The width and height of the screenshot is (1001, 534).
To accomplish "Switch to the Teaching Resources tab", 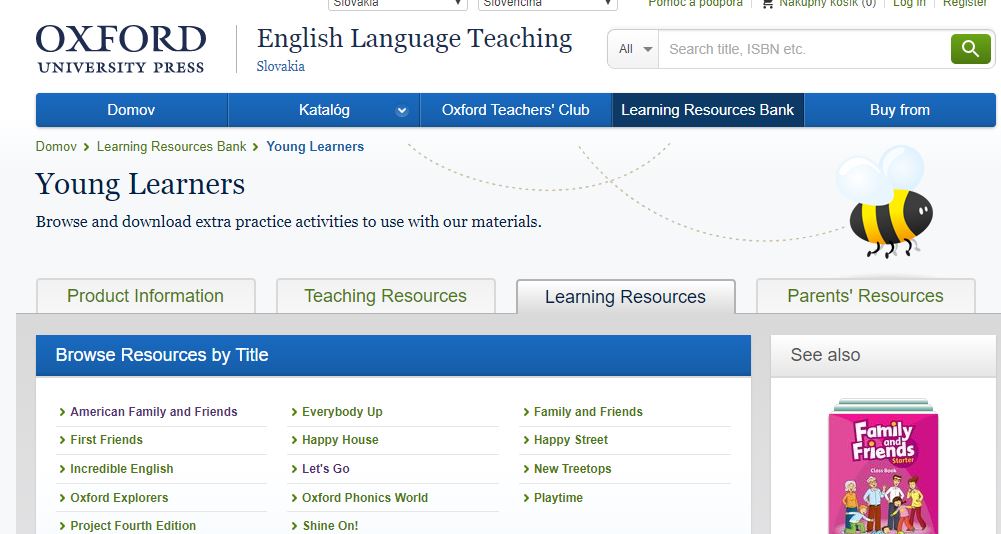I will pos(386,296).
